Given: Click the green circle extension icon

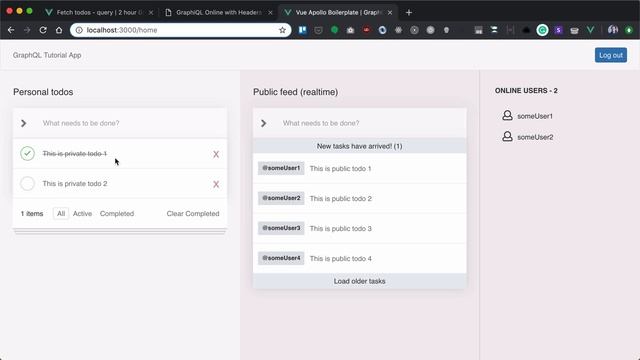Looking at the screenshot, I should coord(334,30).
